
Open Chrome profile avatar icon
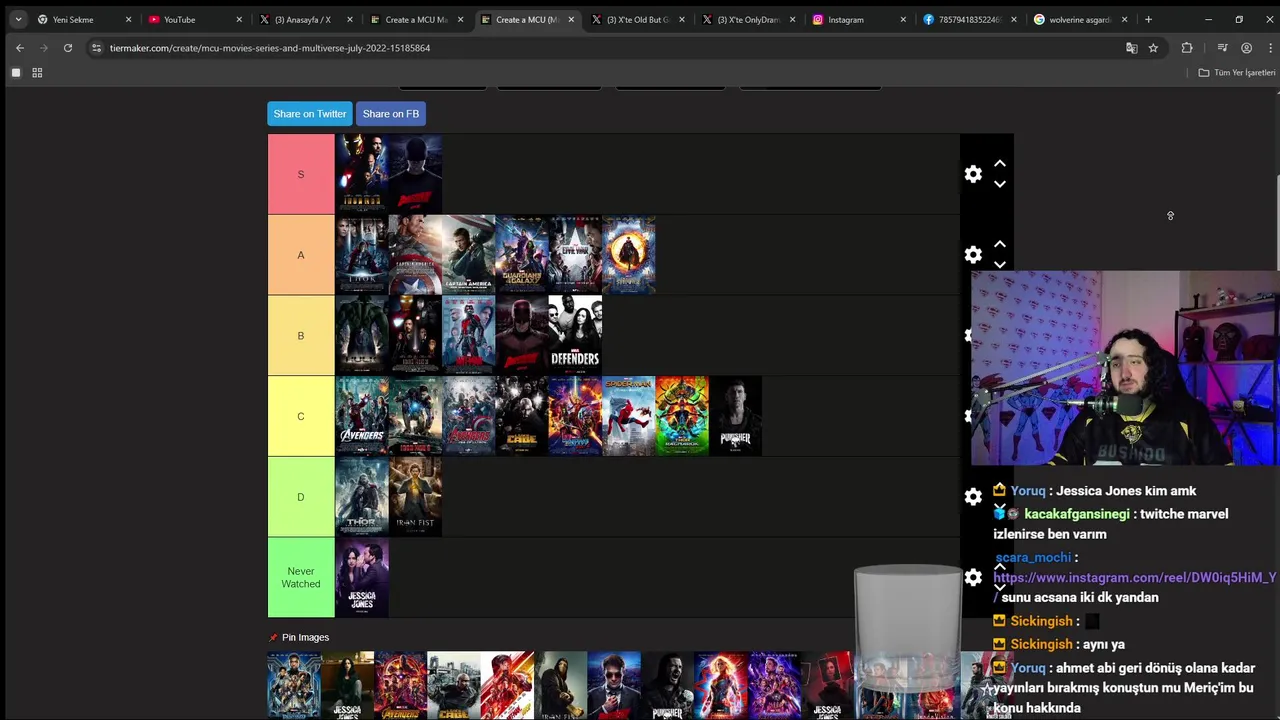point(1246,48)
